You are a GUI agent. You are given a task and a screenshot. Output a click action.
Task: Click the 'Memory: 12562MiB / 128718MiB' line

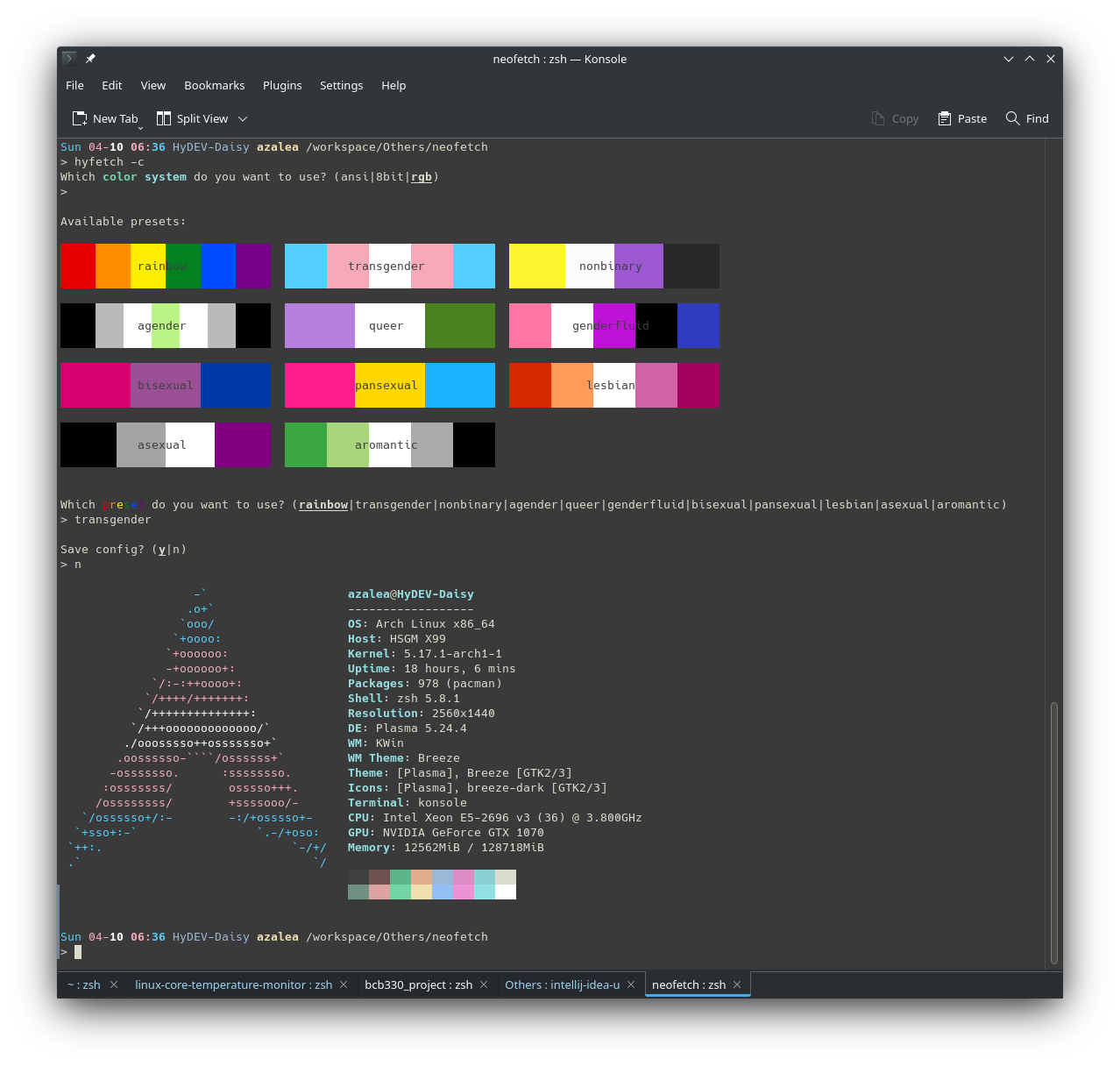coord(446,848)
